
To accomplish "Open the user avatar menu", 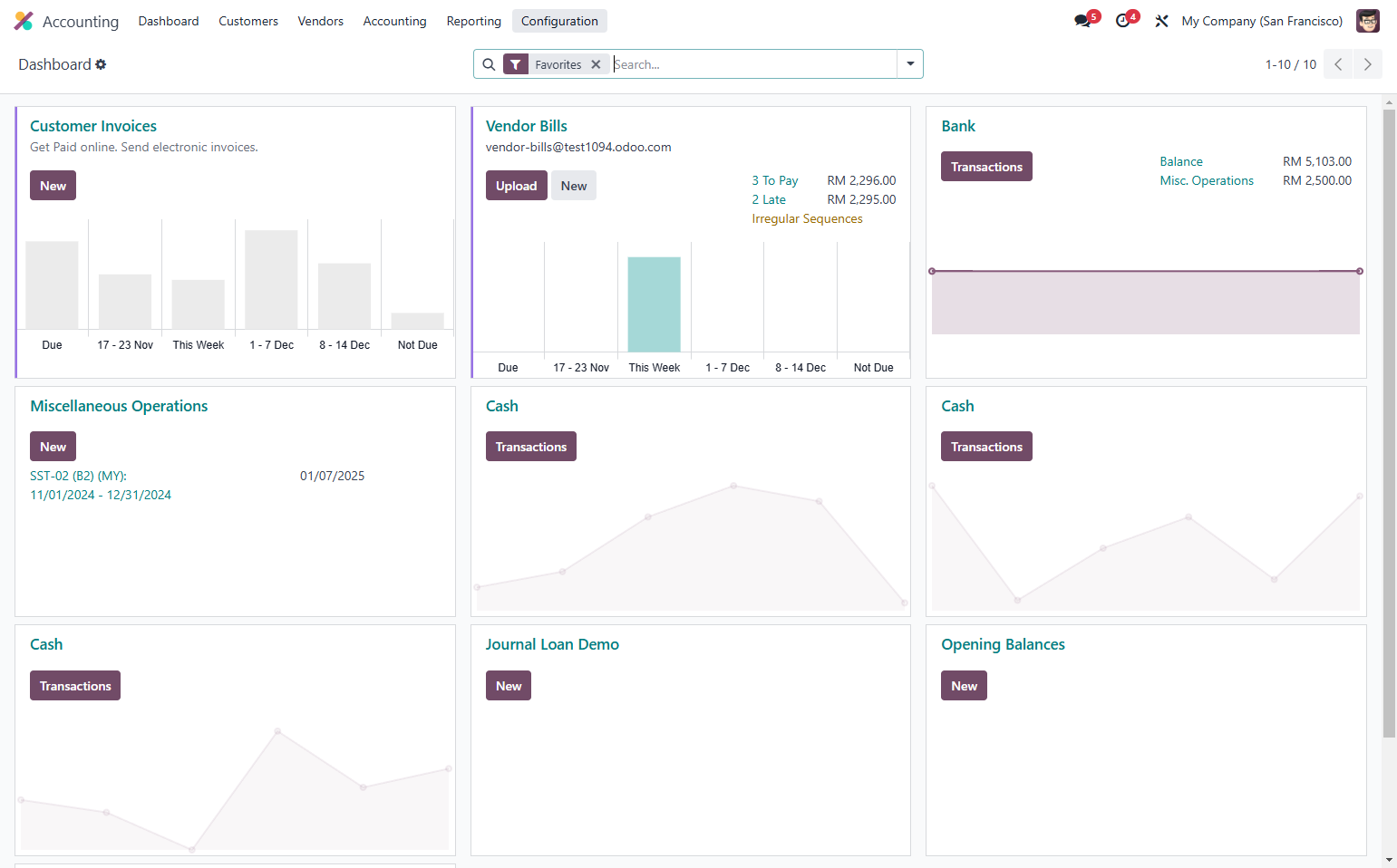I will tap(1368, 21).
